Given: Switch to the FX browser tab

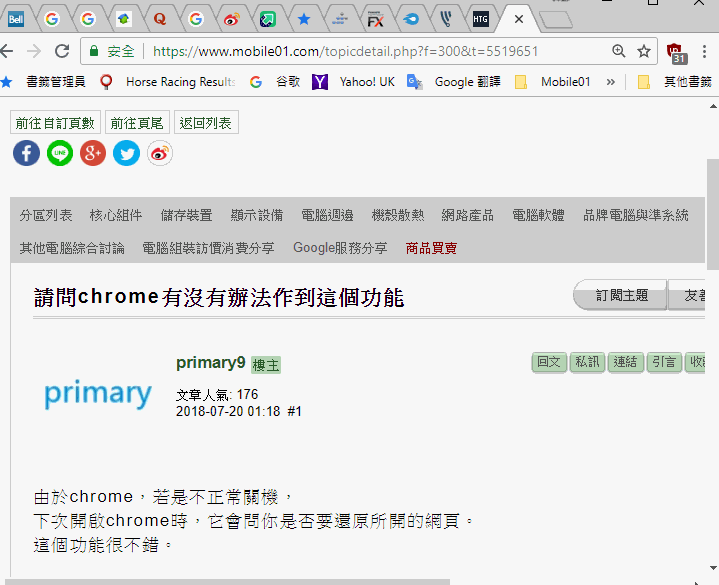Looking at the screenshot, I should (x=376, y=19).
